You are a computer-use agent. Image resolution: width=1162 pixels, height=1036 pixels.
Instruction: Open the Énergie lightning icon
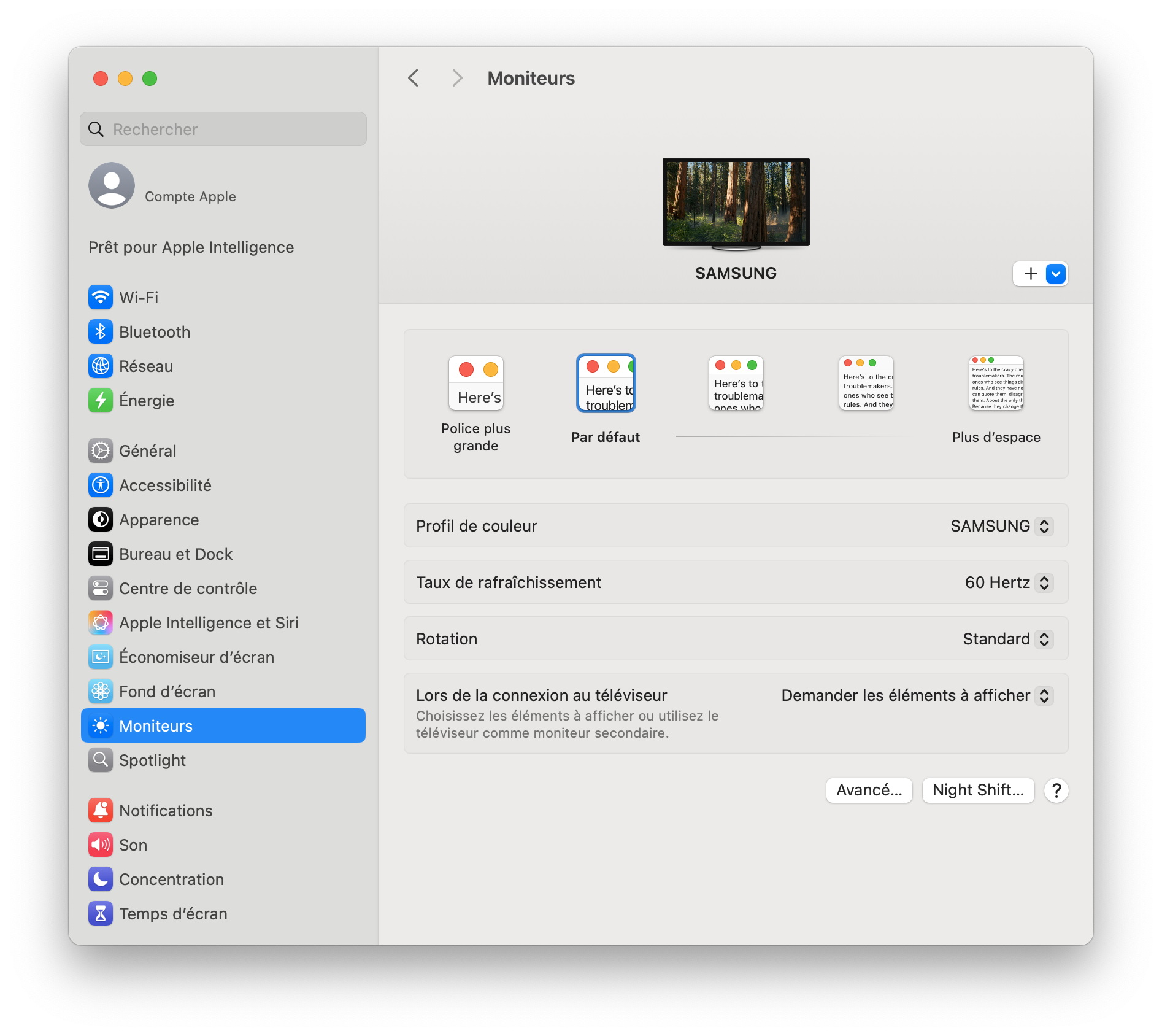coord(101,401)
